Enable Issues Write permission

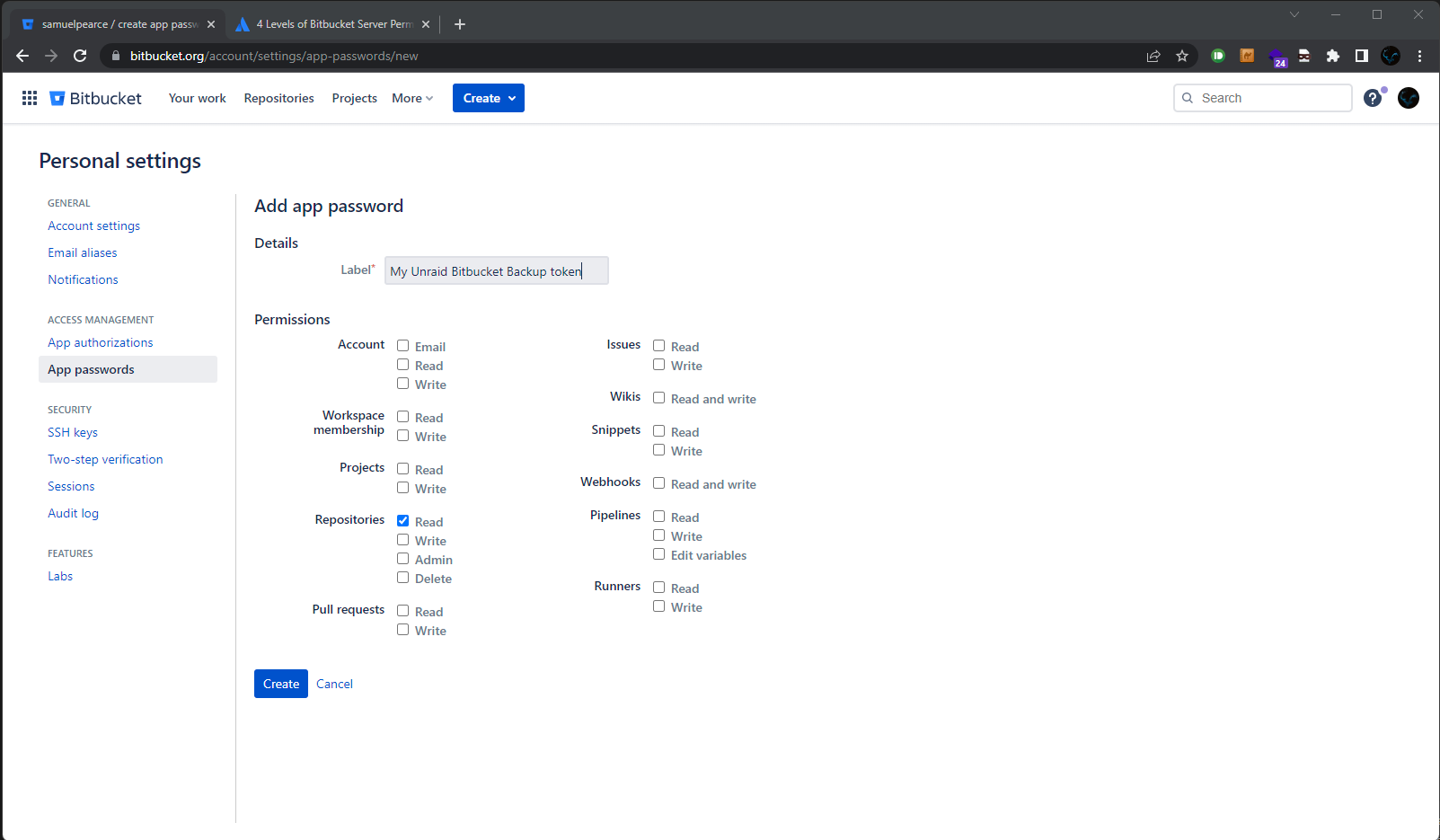tap(659, 365)
